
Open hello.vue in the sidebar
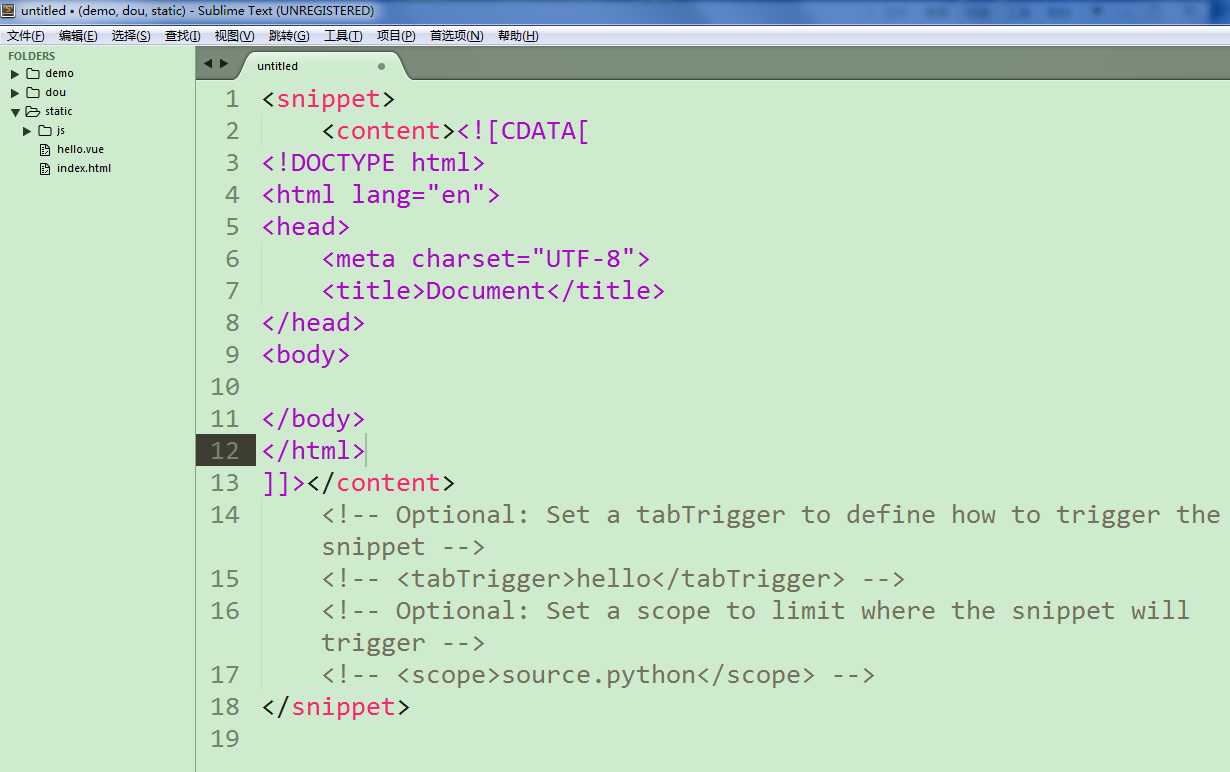[x=80, y=149]
